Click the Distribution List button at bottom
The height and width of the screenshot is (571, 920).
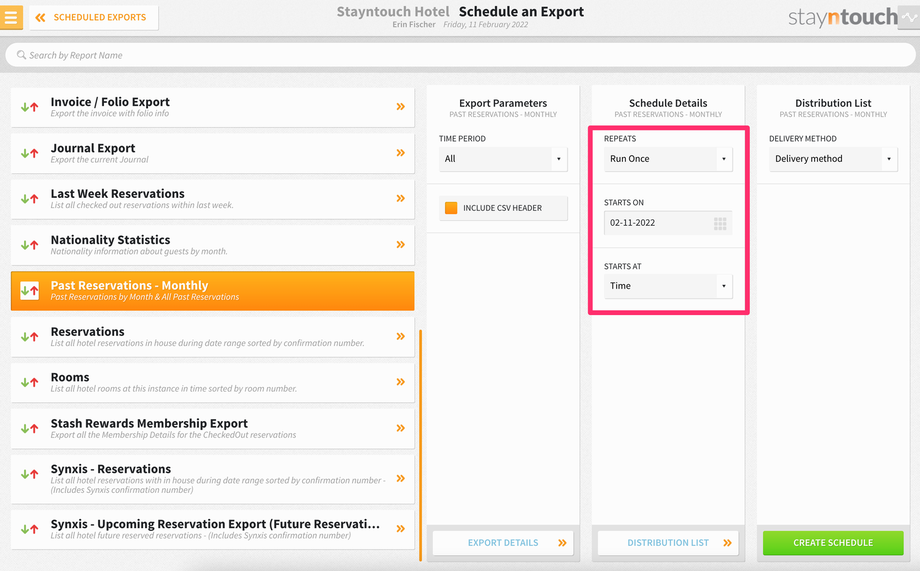pyautogui.click(x=668, y=543)
